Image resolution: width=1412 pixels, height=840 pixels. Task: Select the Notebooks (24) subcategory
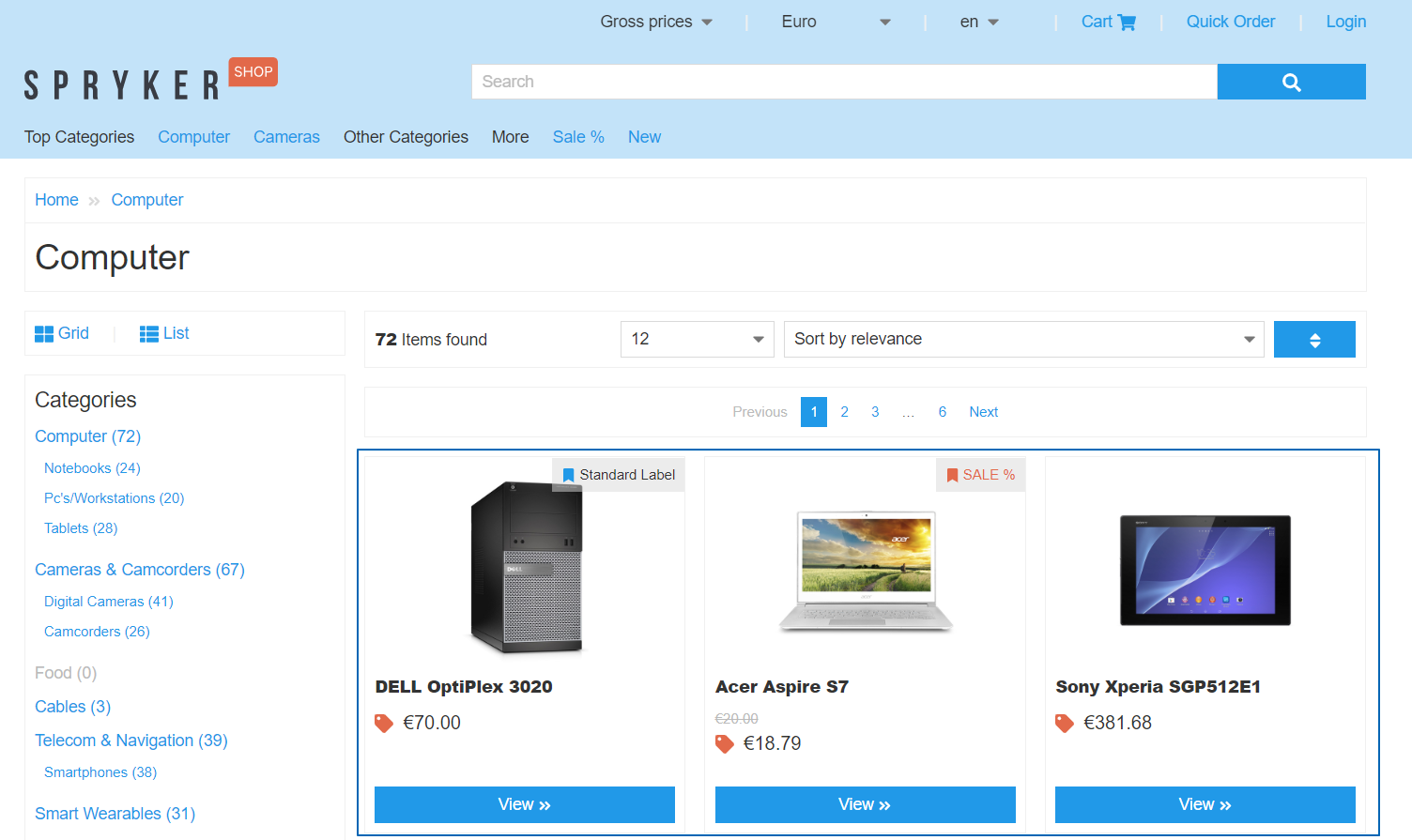click(x=92, y=468)
